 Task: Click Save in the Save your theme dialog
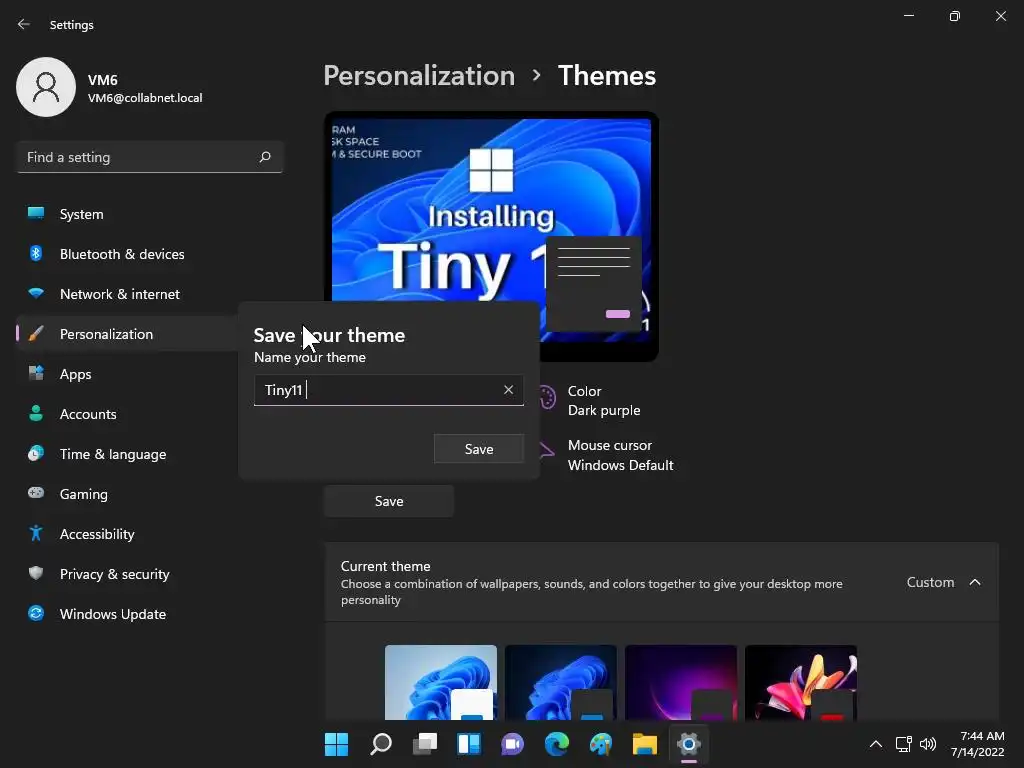pyautogui.click(x=479, y=449)
